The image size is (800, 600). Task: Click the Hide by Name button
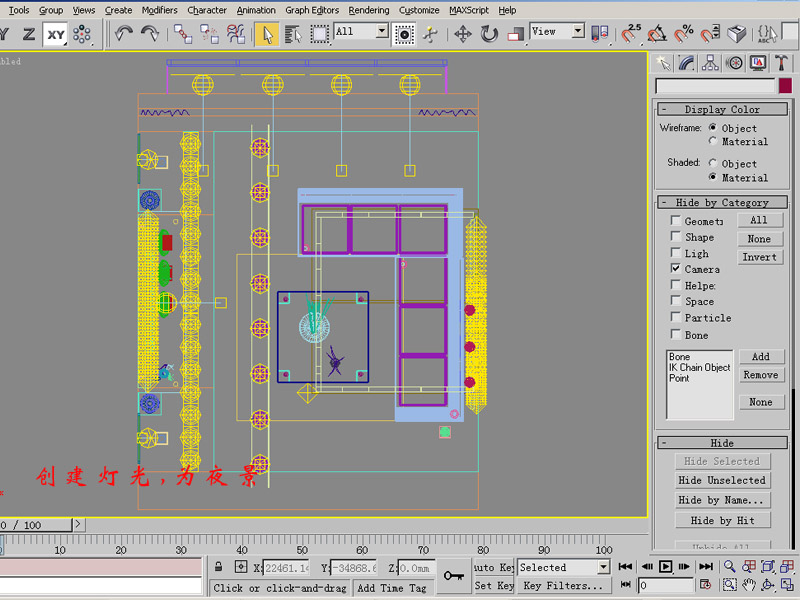pos(722,500)
